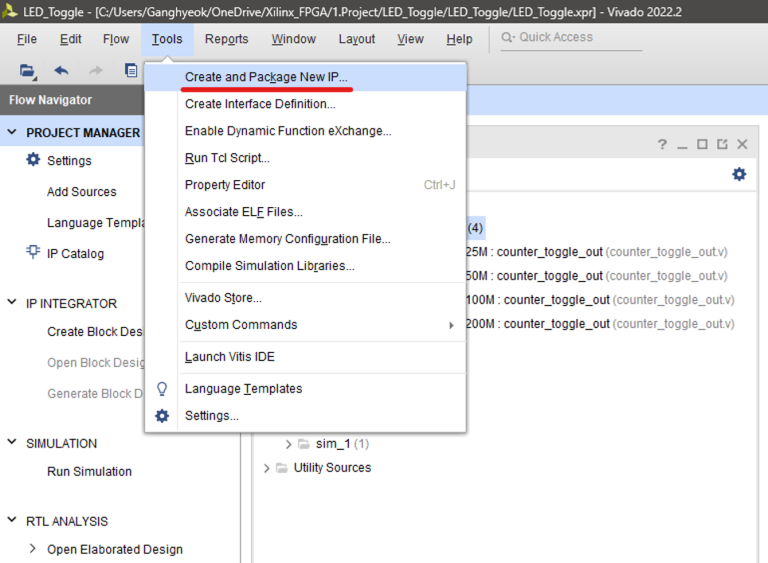Choose Enable Dynamic Function eXchange...
Screen dimensions: 768x563
tap(306, 131)
